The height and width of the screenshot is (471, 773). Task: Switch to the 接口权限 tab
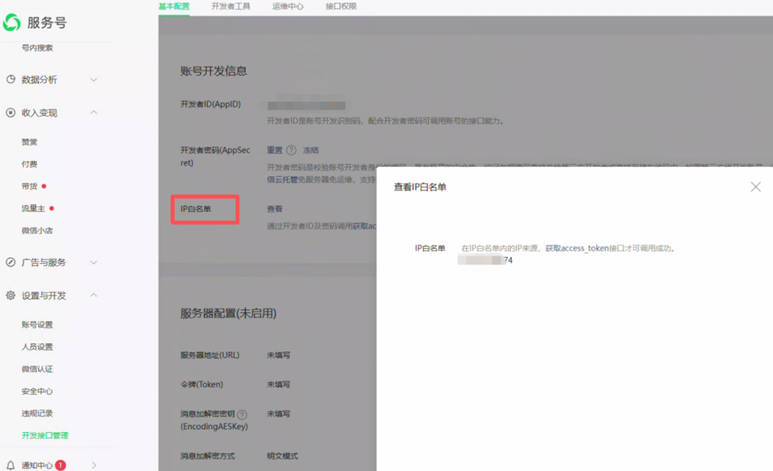coord(341,6)
